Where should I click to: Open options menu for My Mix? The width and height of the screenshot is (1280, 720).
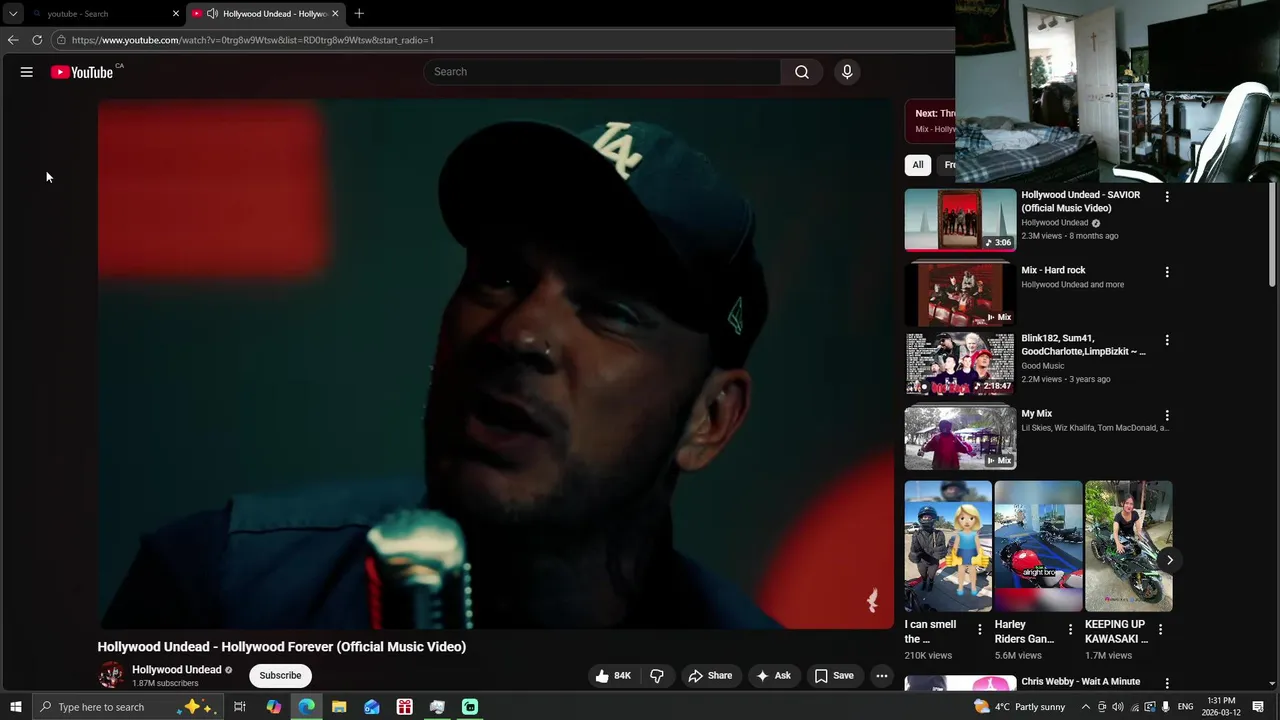click(x=1167, y=415)
